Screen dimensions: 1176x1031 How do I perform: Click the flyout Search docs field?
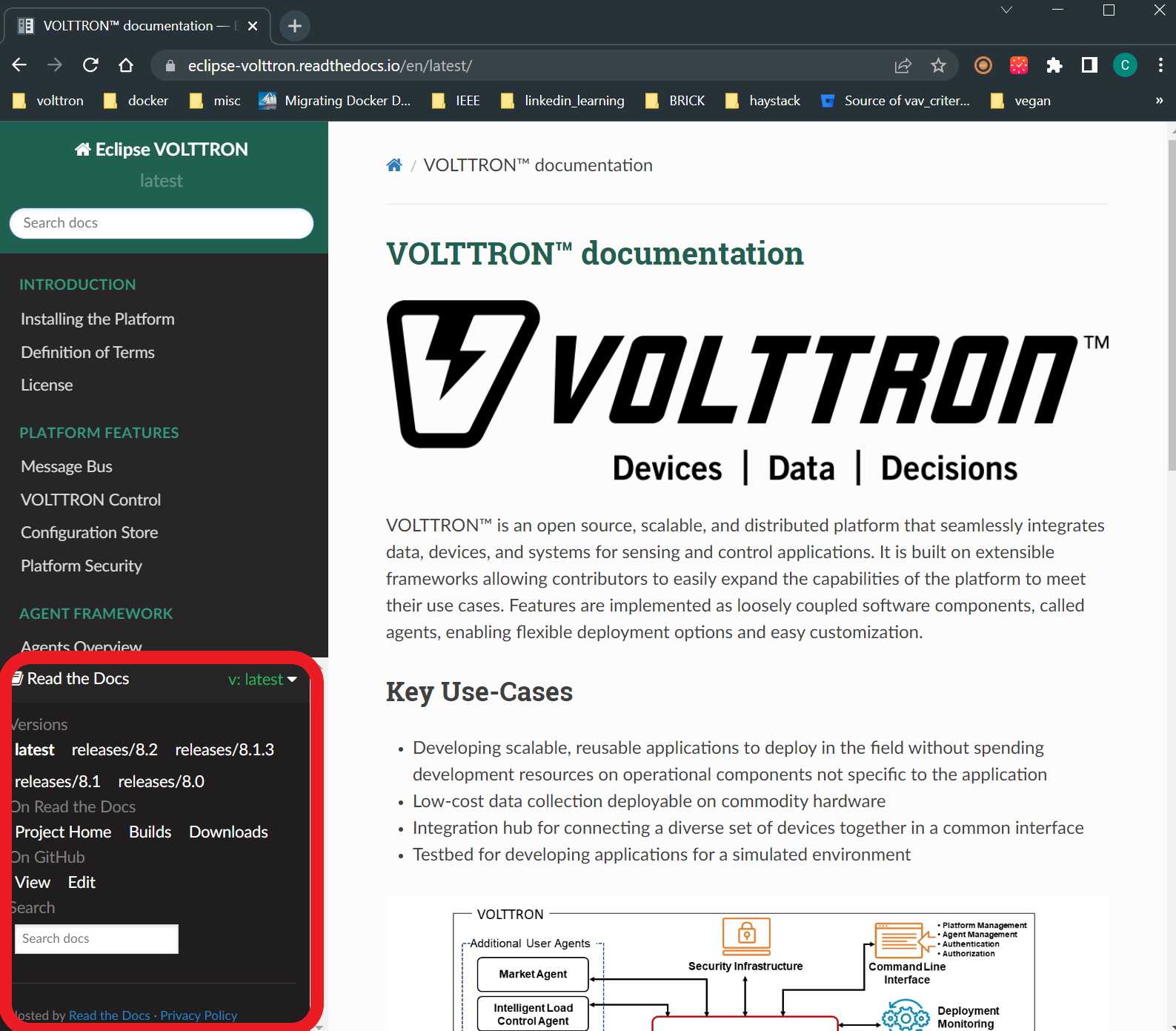pos(96,939)
